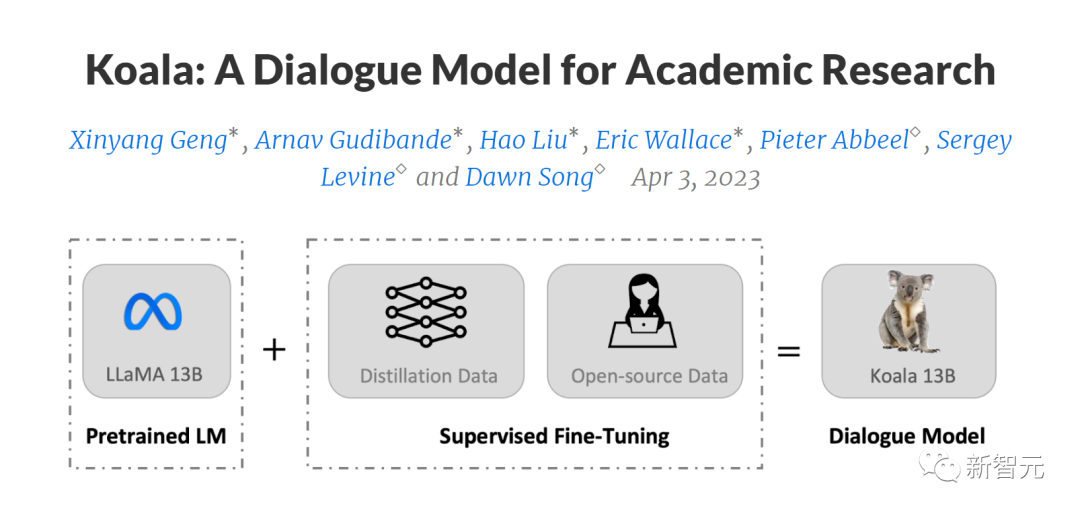The width and height of the screenshot is (1080, 514).
Task: Click the koala image
Action: (x=908, y=311)
